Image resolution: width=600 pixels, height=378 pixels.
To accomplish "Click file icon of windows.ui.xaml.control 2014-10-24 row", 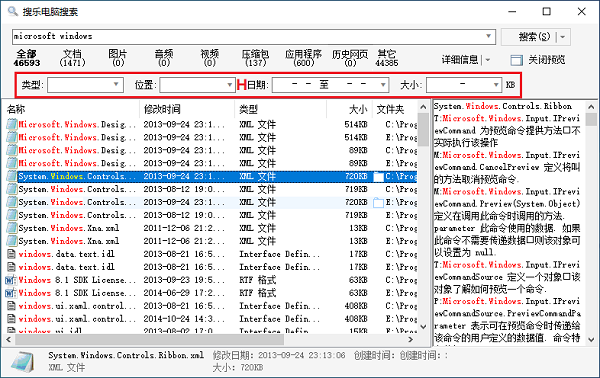I will (x=11, y=319).
